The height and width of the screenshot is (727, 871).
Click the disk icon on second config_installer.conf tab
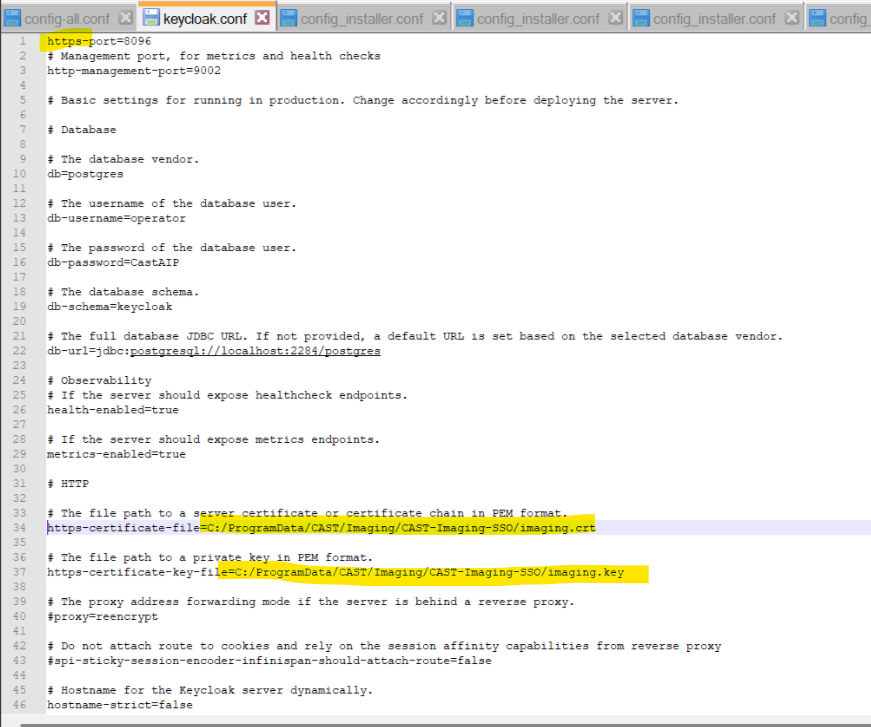(465, 18)
